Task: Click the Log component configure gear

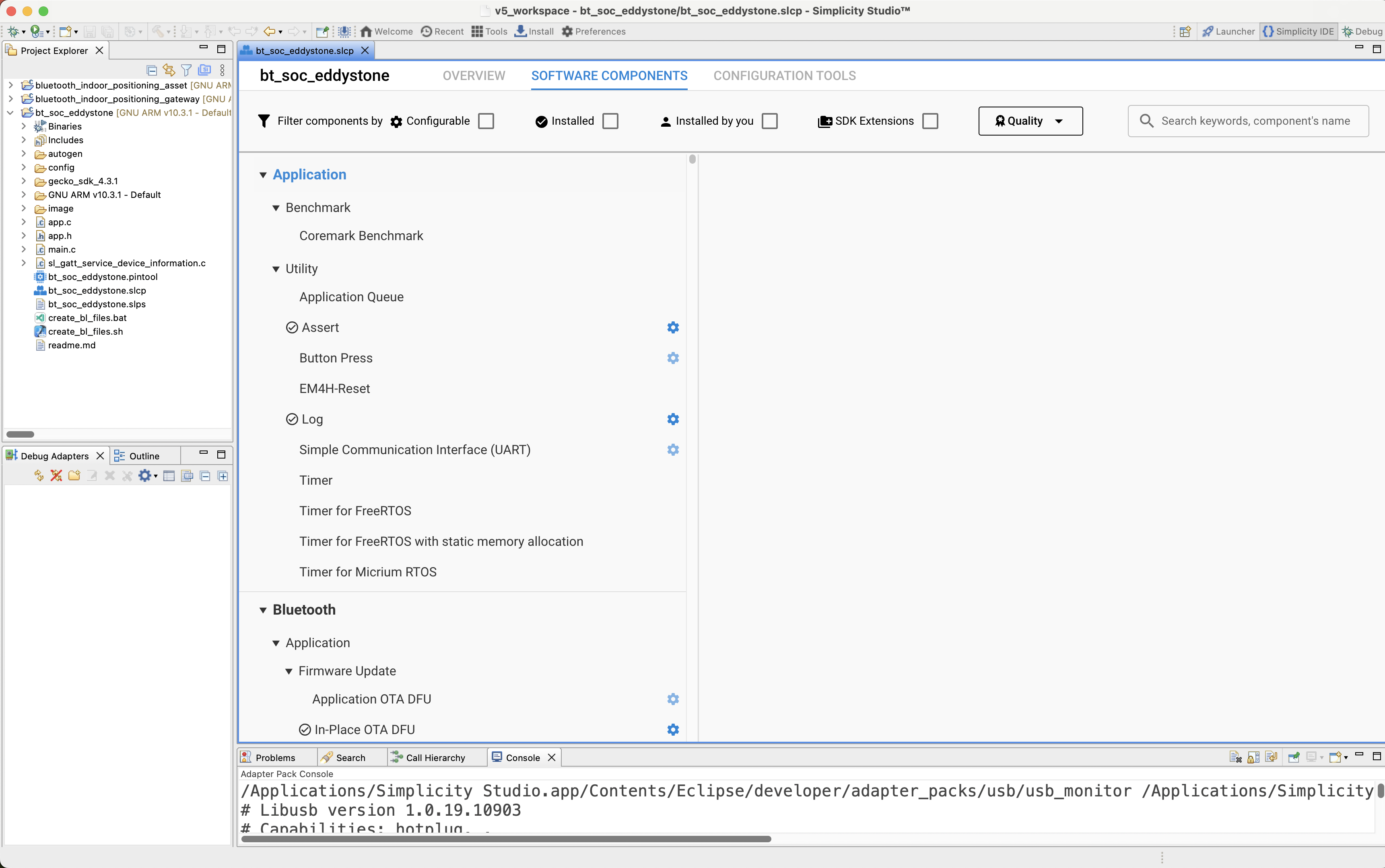Action: click(673, 419)
